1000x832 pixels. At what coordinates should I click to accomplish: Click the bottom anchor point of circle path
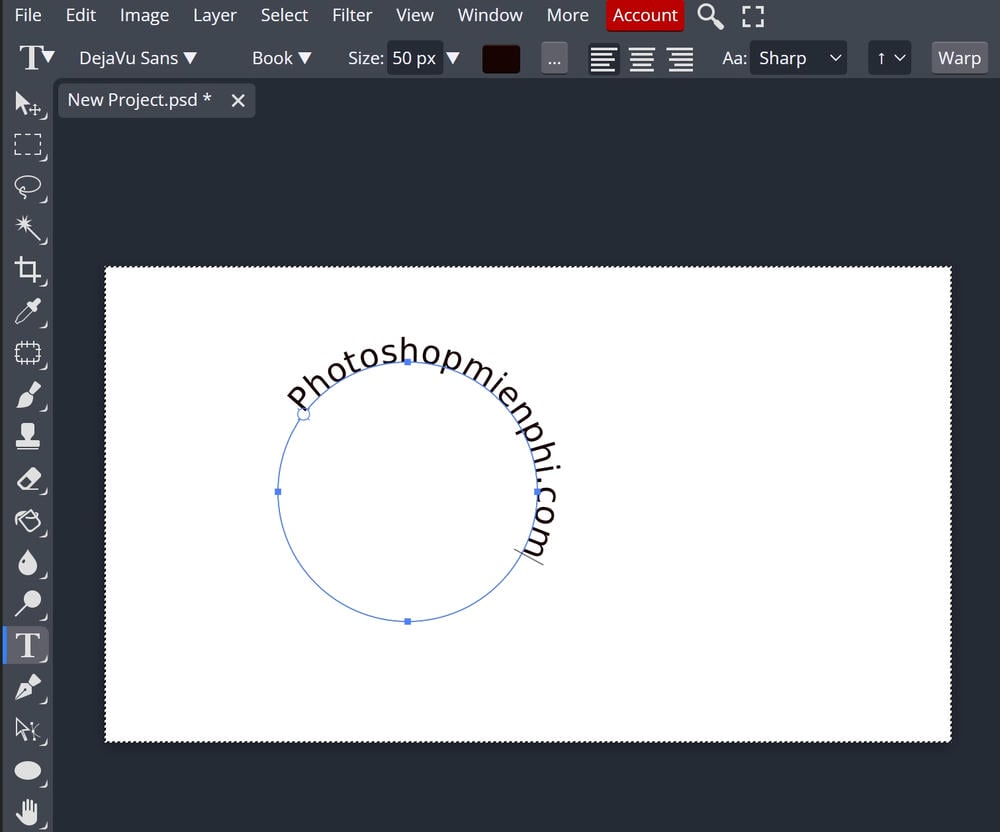[x=408, y=621]
